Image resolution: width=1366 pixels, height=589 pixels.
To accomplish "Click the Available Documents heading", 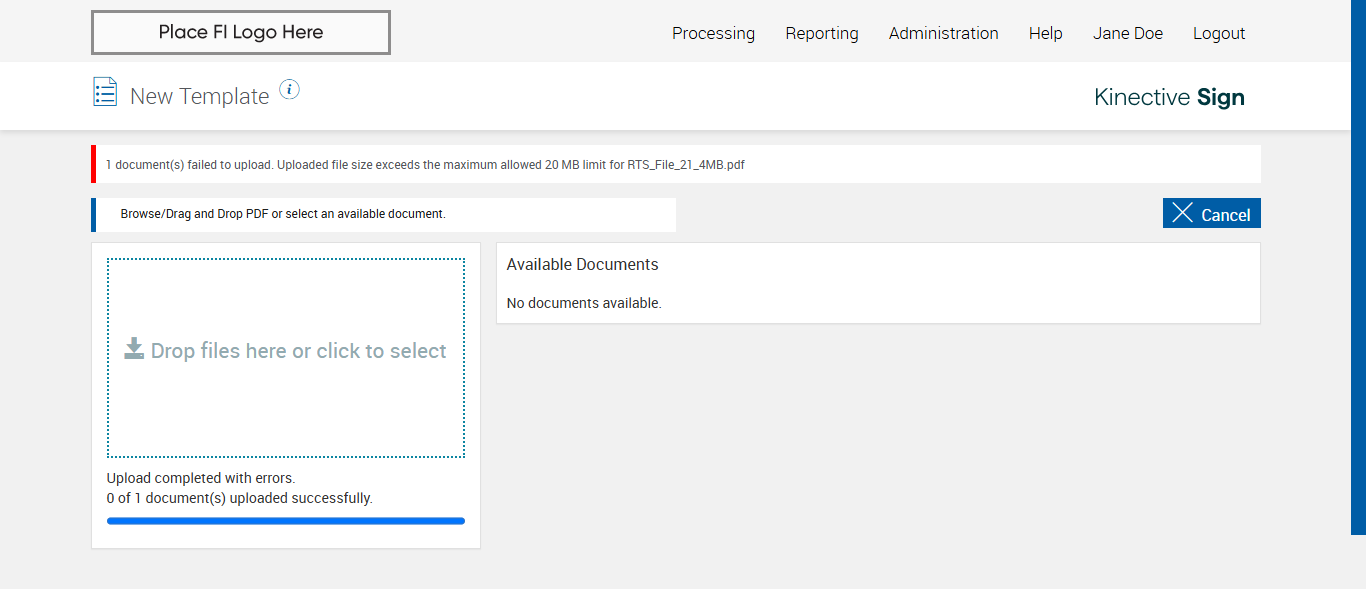I will point(582,265).
